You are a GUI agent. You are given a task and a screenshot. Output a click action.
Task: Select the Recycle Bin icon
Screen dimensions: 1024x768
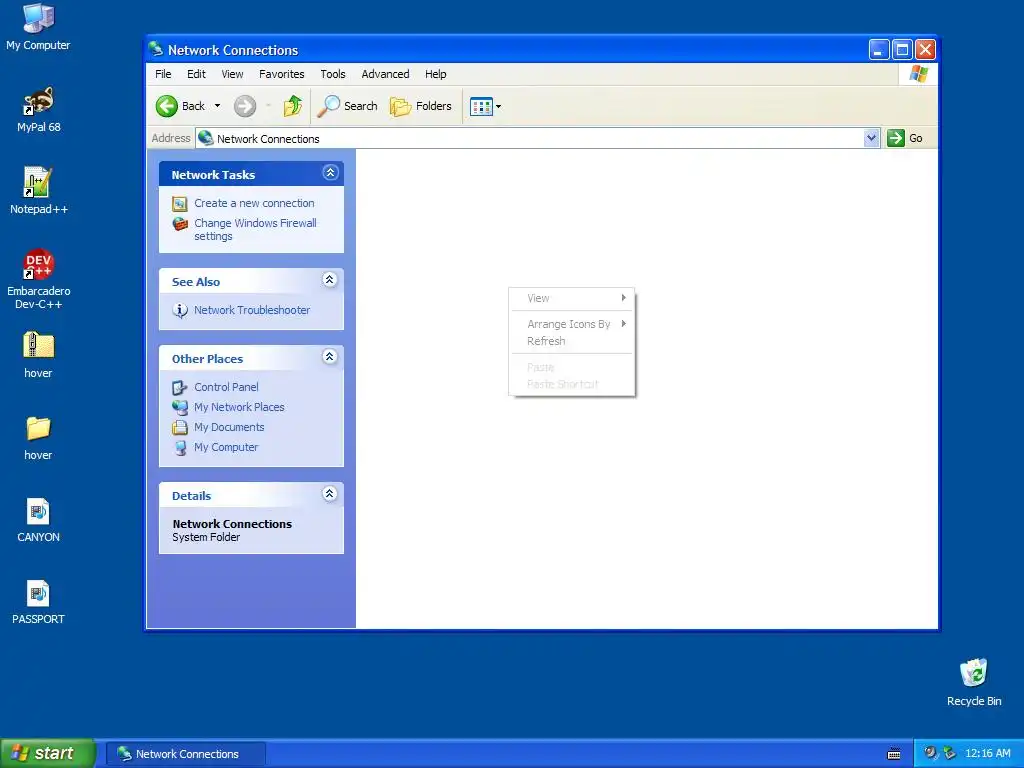coord(974,682)
